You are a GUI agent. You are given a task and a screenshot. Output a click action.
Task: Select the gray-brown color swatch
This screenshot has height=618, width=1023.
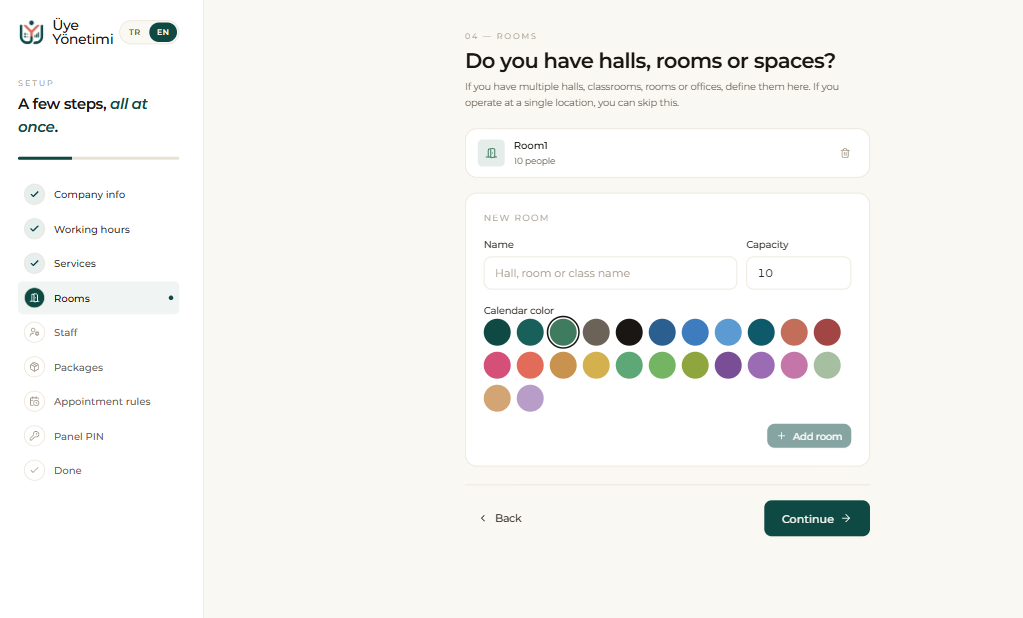point(596,332)
